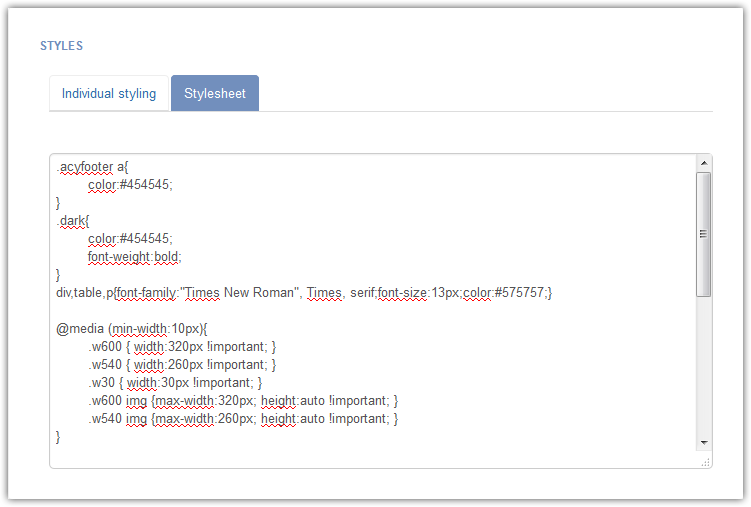
Task: Select the Stylesheet tab
Action: (x=215, y=93)
